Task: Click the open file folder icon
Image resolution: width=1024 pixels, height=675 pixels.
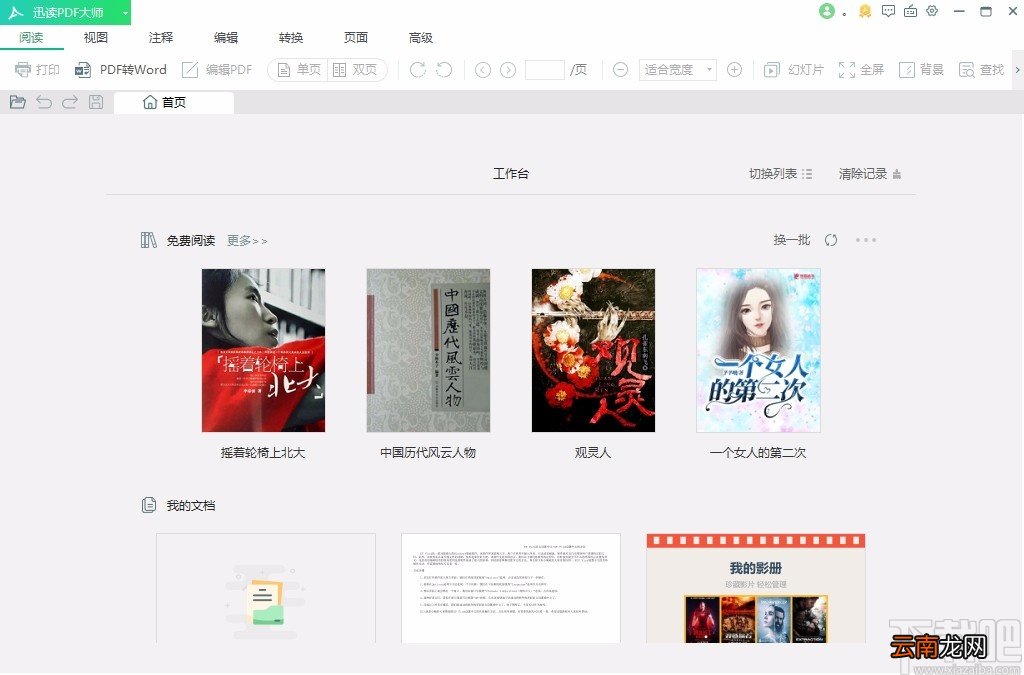Action: pyautogui.click(x=18, y=102)
